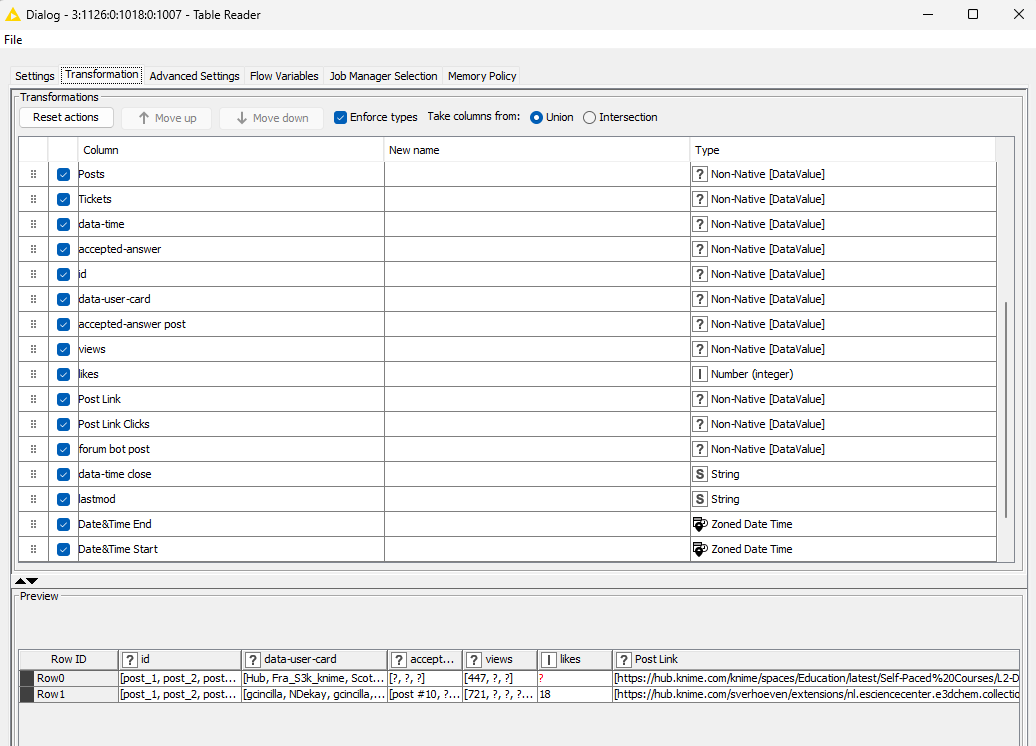Click drag handle of Post Link row
Screen dimensions: 1036x746
click(33, 399)
